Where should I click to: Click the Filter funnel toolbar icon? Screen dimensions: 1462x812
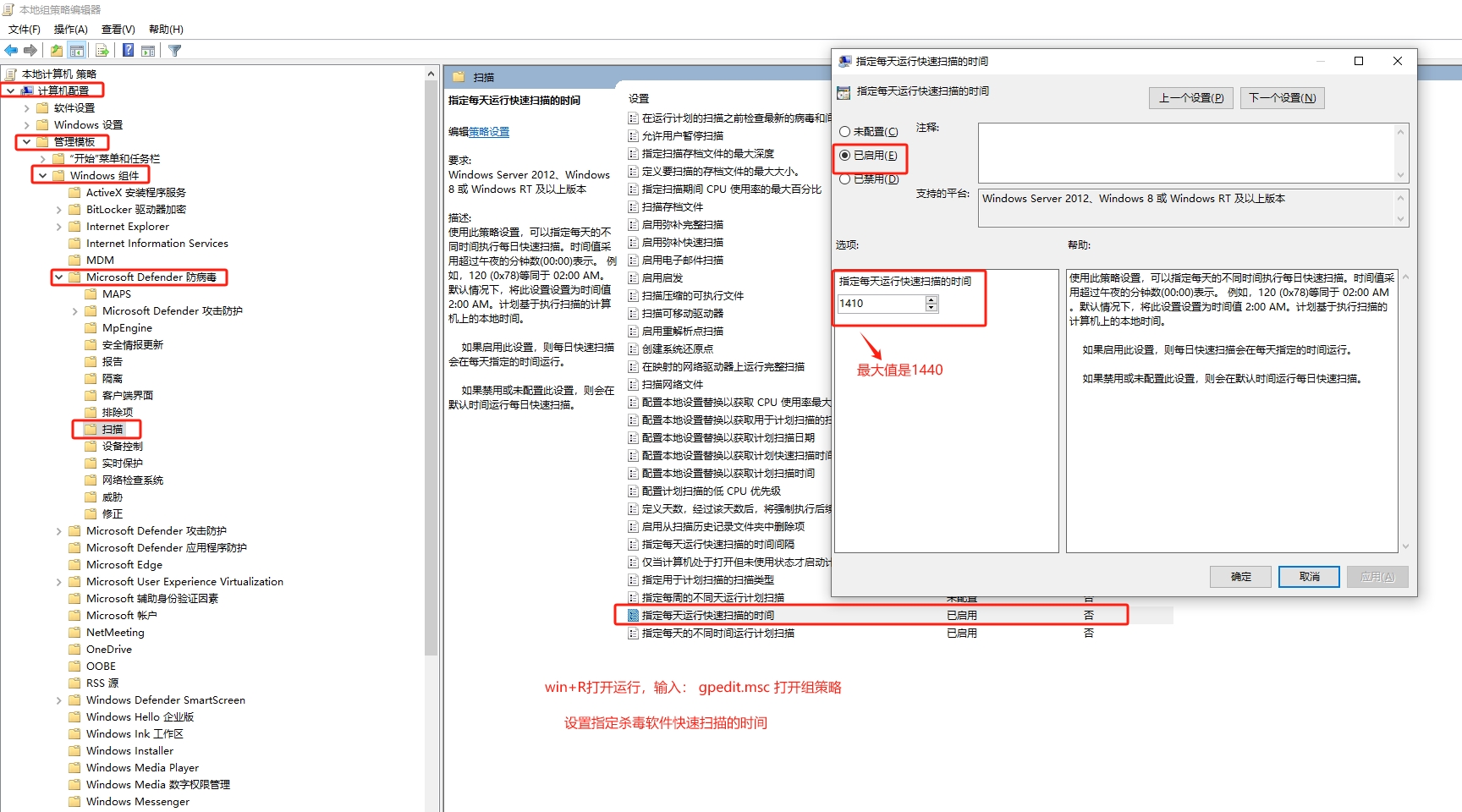click(175, 51)
